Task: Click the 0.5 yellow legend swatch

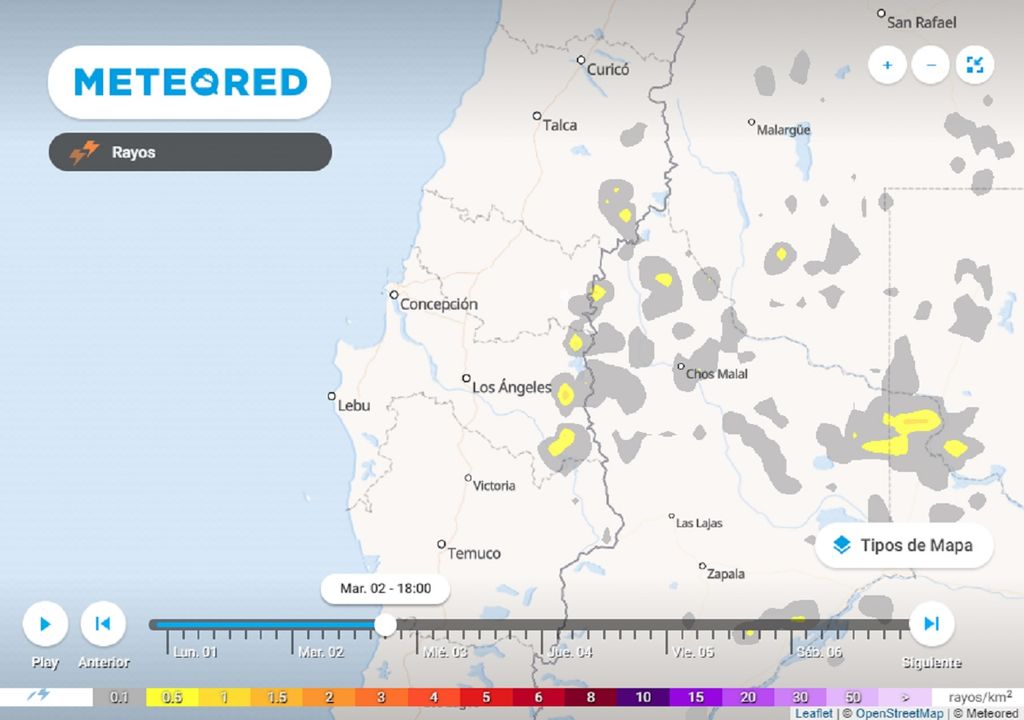Action: click(172, 697)
